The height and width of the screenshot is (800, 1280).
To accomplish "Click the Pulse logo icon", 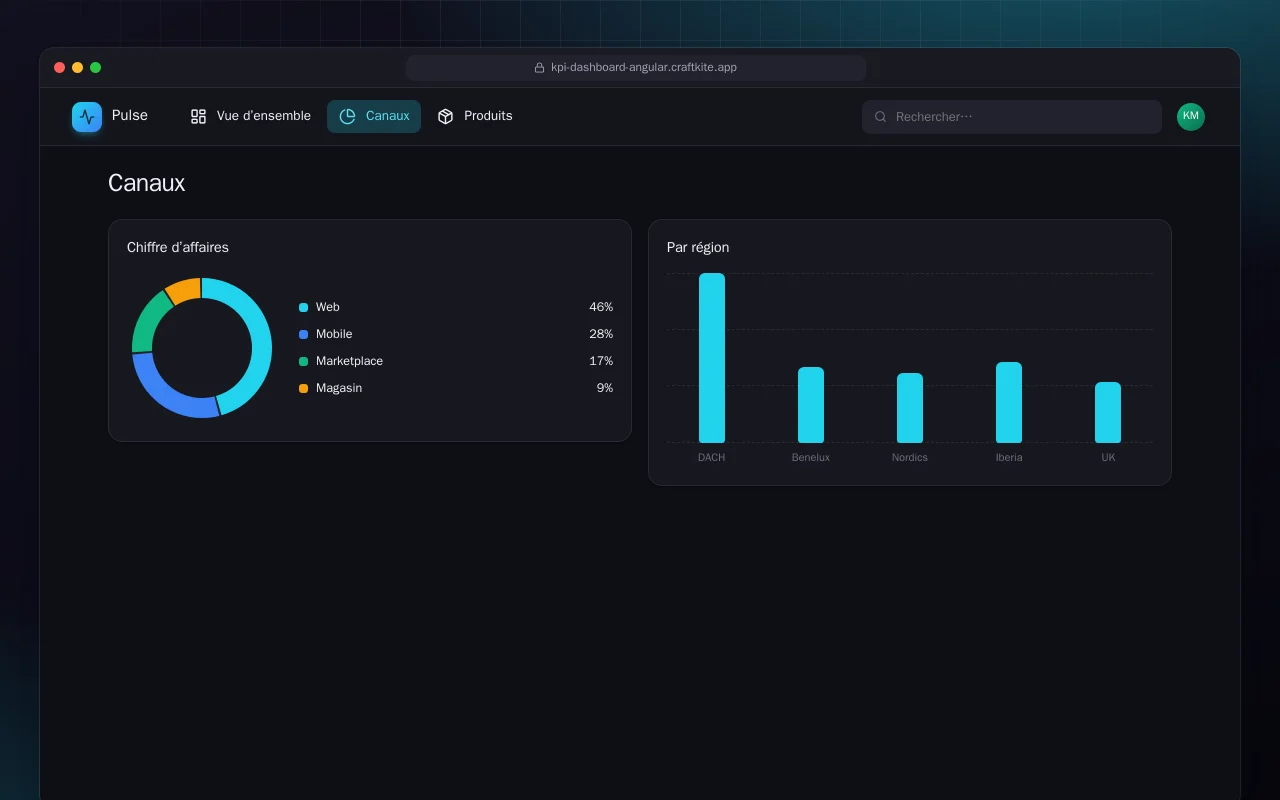I will 87,117.
